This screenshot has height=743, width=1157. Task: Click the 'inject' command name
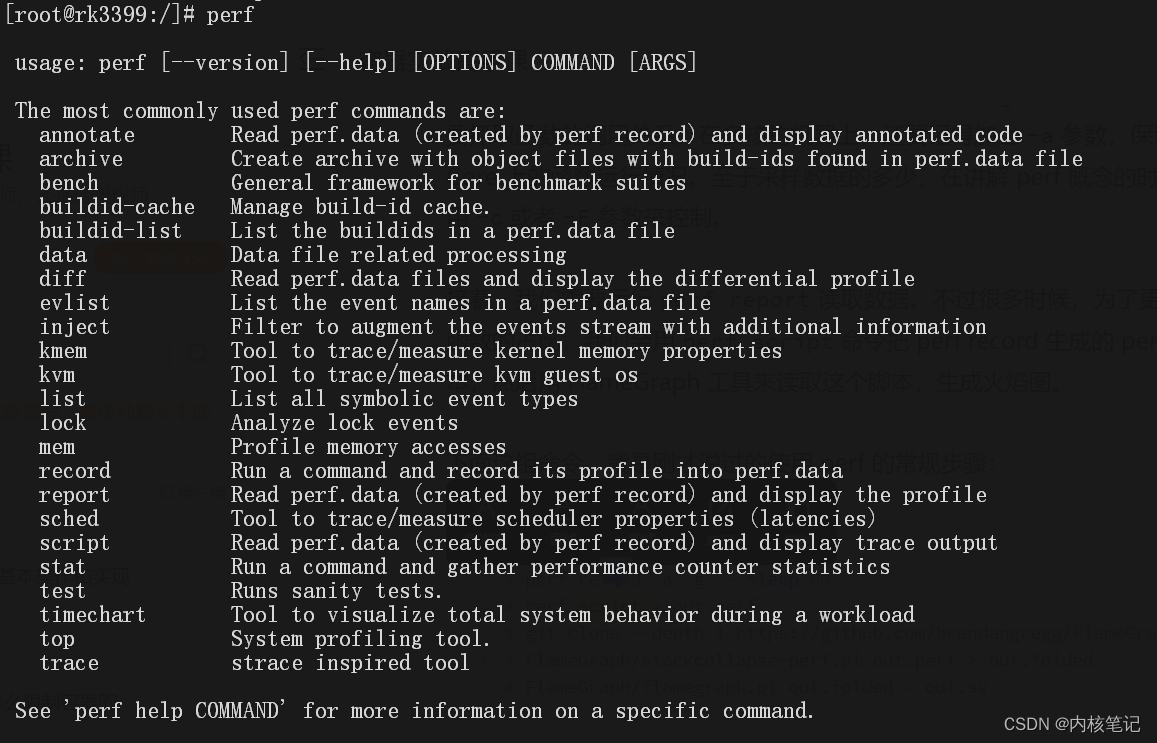point(75,327)
